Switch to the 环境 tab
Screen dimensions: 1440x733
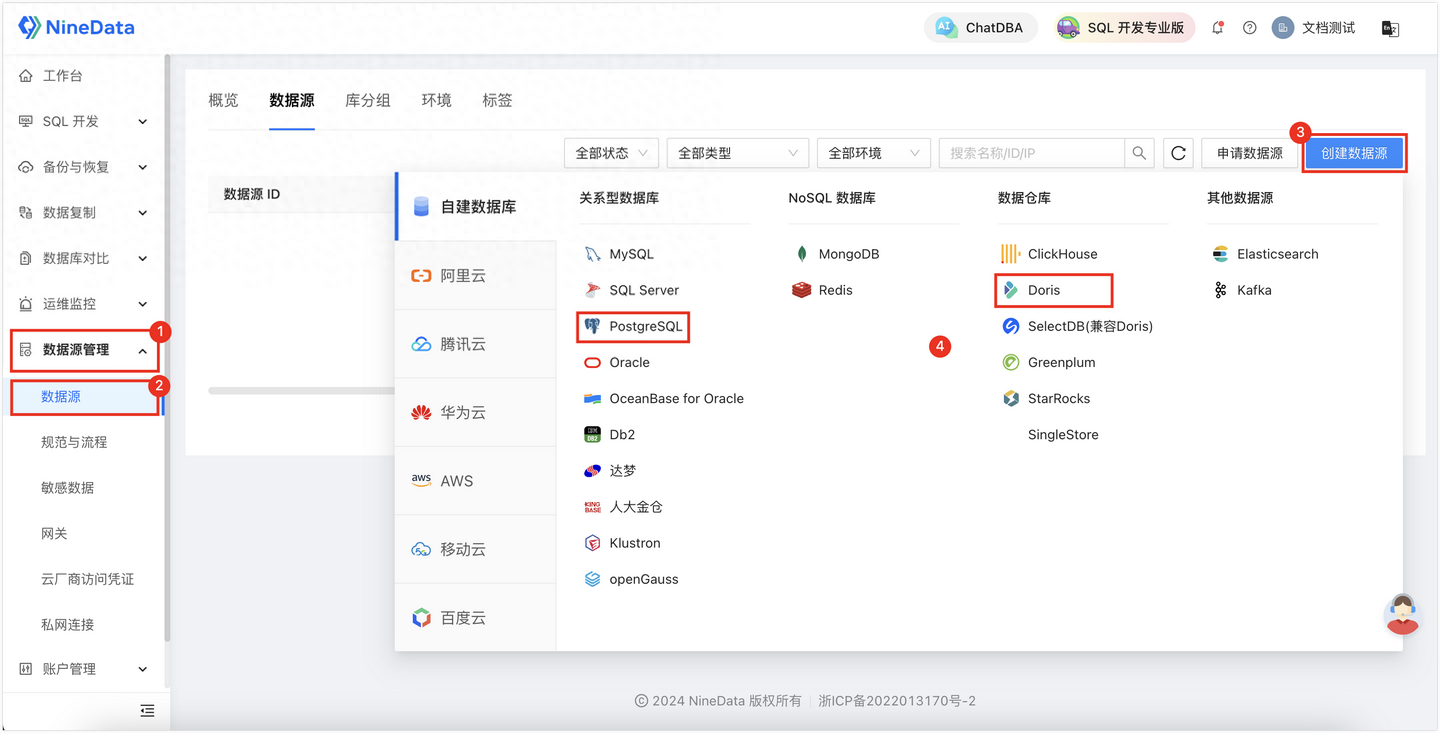(x=436, y=100)
